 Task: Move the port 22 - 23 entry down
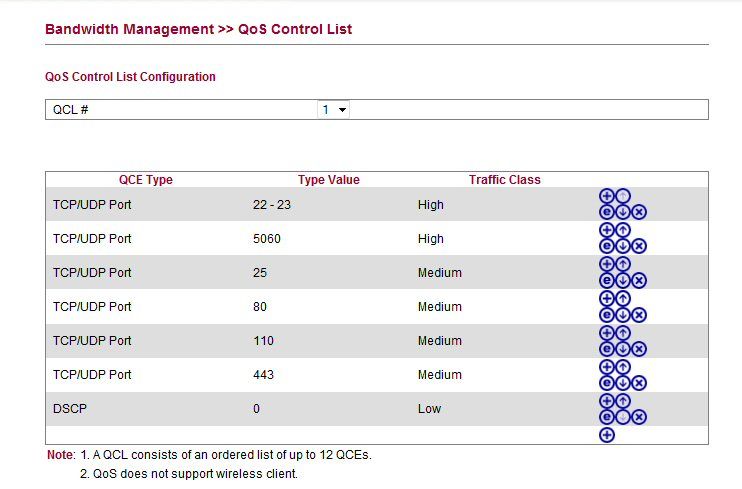623,212
